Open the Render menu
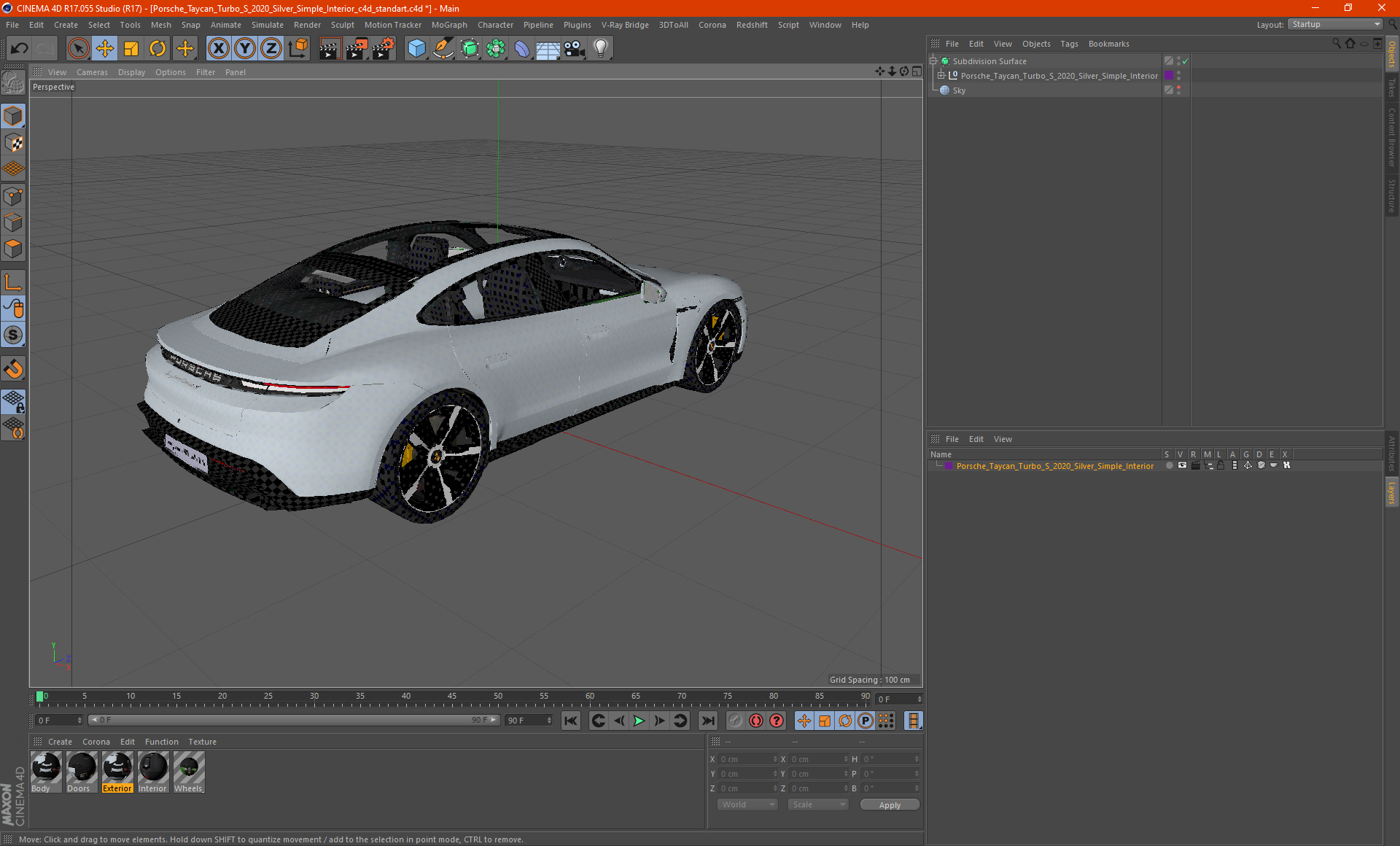1400x846 pixels. click(x=307, y=25)
